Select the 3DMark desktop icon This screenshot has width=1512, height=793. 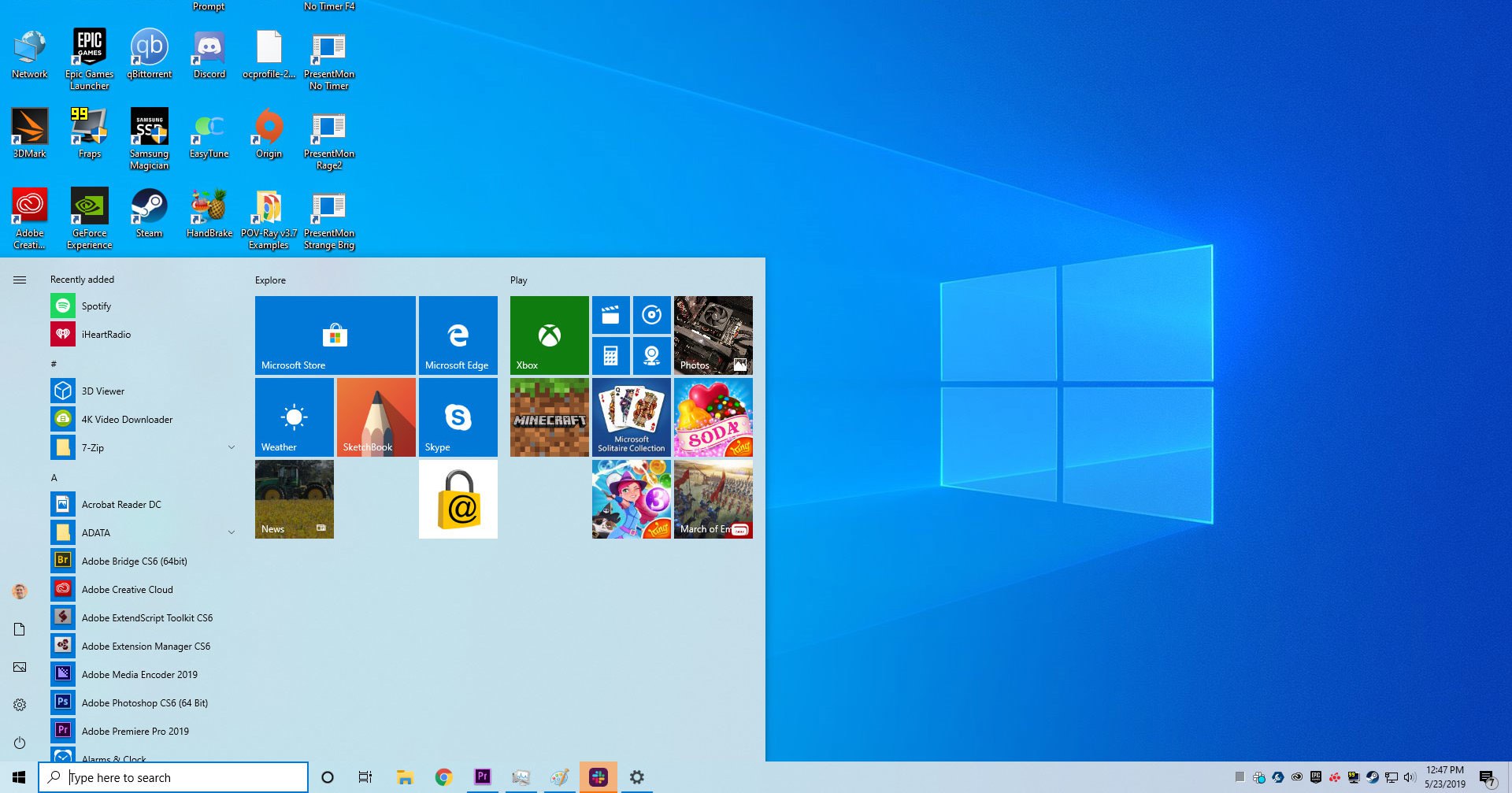[29, 134]
